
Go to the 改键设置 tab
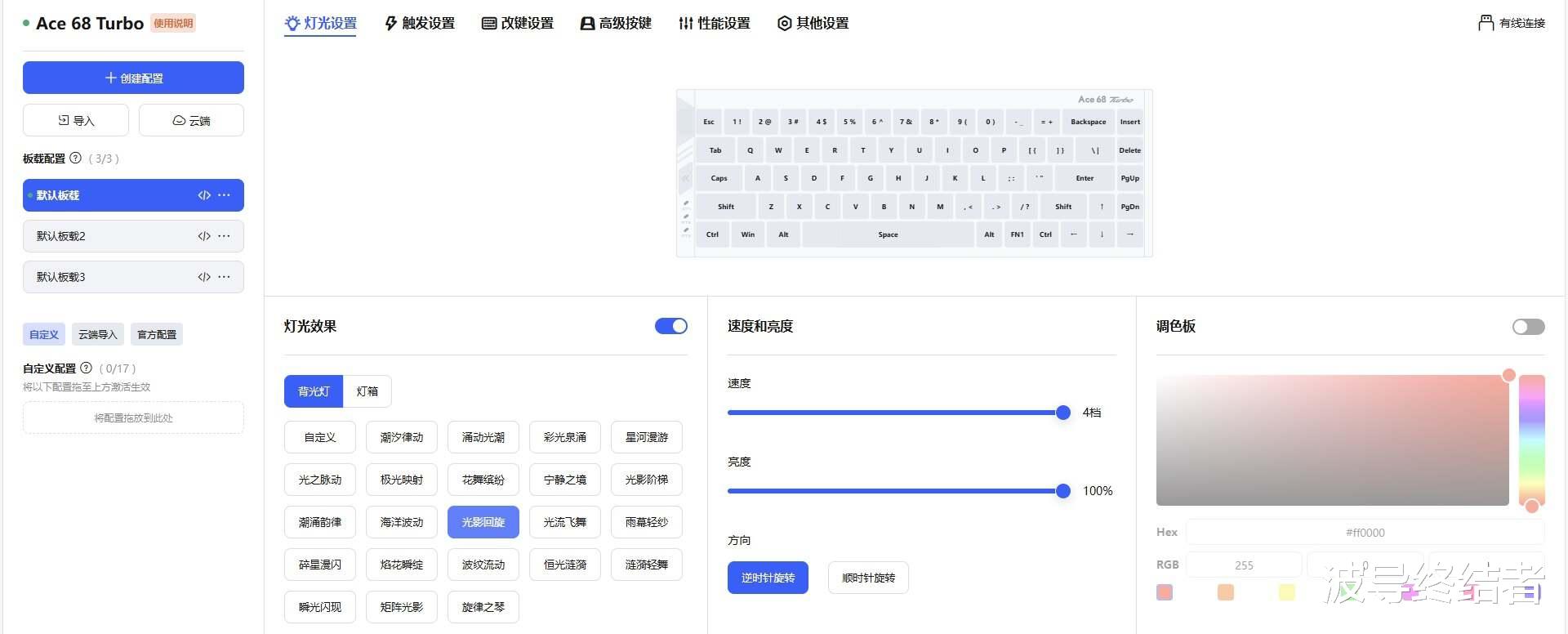pos(518,24)
